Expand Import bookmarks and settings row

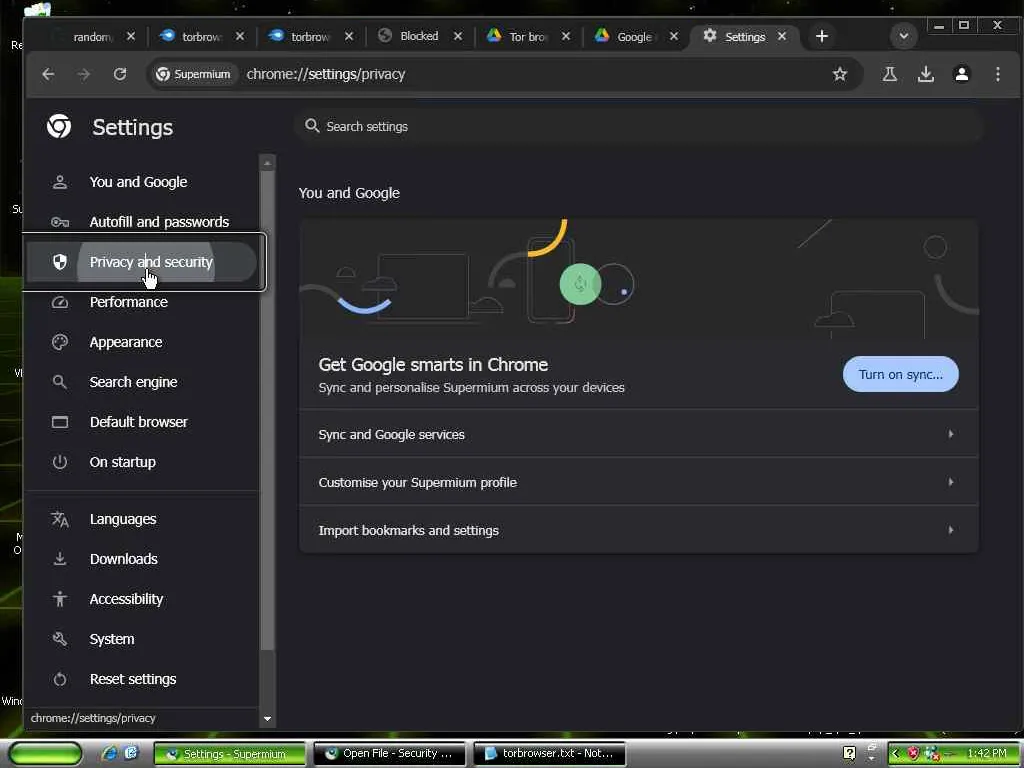(638, 530)
